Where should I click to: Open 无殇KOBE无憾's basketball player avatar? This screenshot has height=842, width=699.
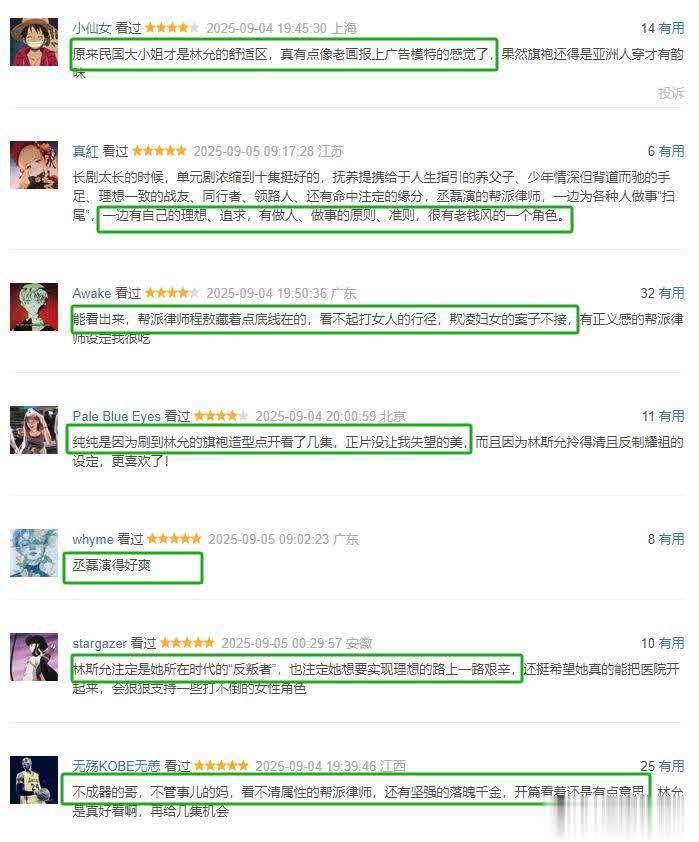click(x=34, y=780)
